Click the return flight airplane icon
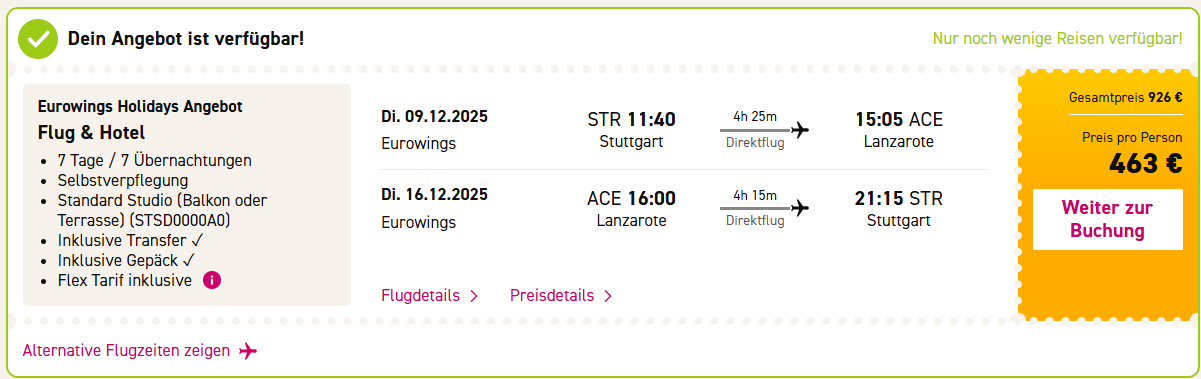The height and width of the screenshot is (379, 1201). (799, 208)
